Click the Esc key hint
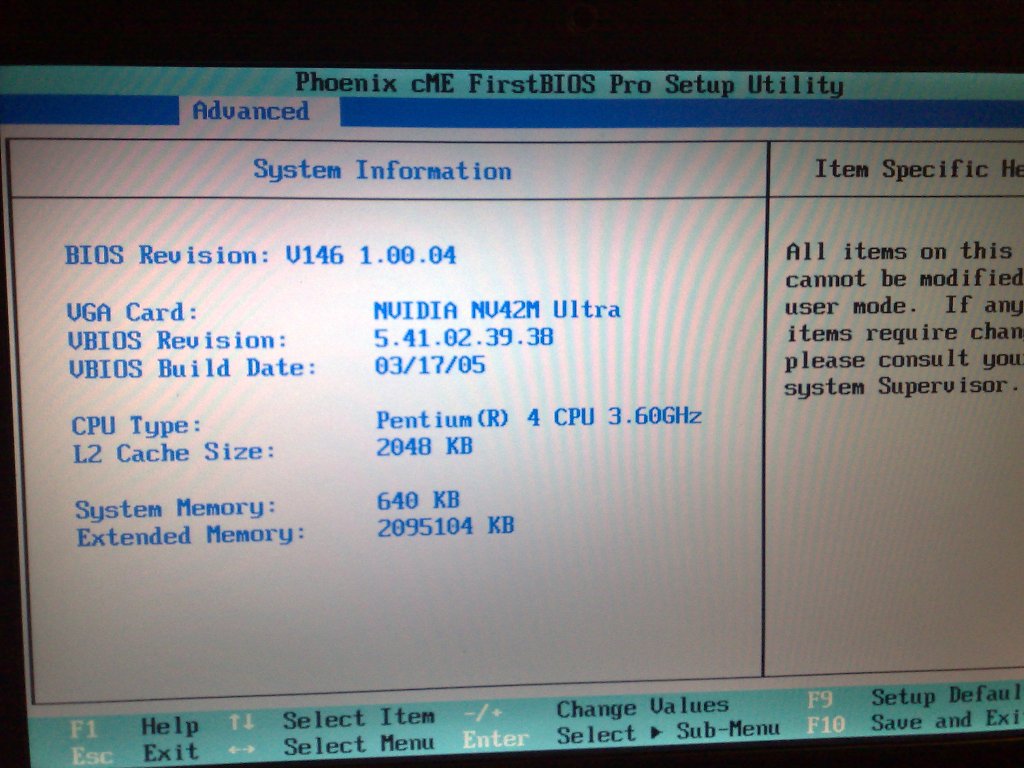The height and width of the screenshot is (768, 1024). coord(92,756)
